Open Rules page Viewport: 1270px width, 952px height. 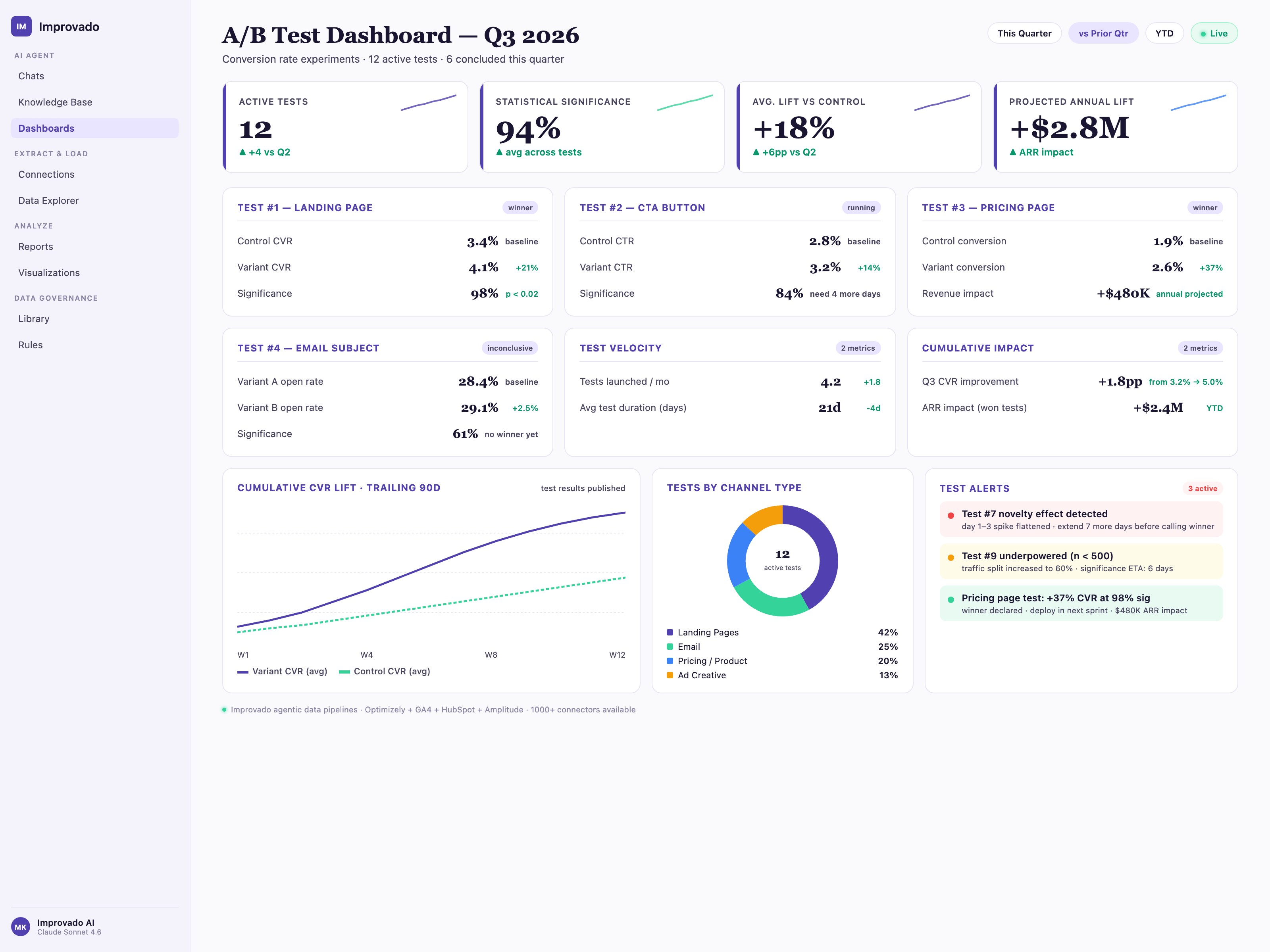coord(95,345)
